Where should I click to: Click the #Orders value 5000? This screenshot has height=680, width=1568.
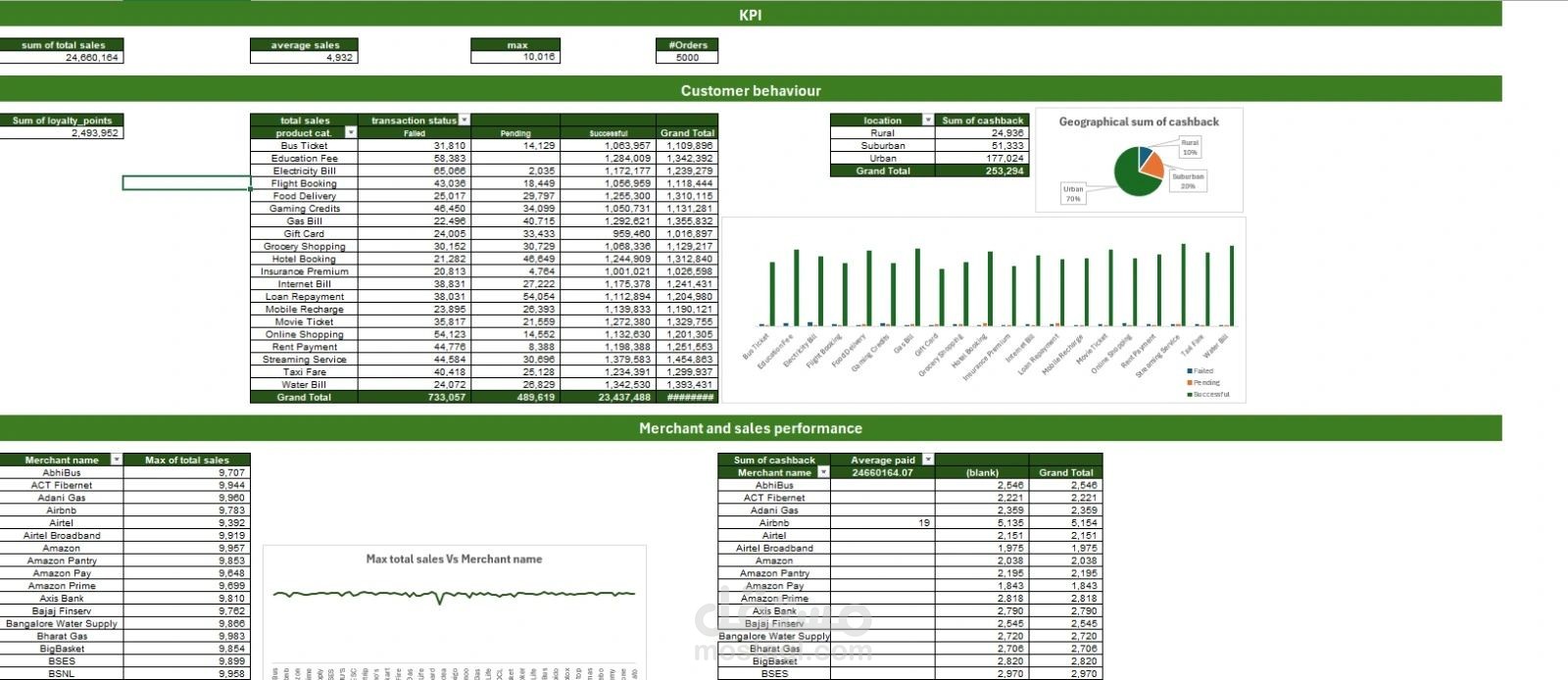[x=687, y=58]
